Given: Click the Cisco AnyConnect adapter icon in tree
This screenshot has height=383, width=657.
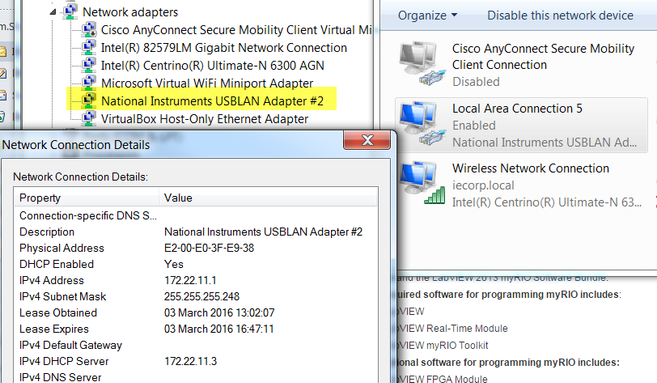Looking at the screenshot, I should [x=89, y=30].
